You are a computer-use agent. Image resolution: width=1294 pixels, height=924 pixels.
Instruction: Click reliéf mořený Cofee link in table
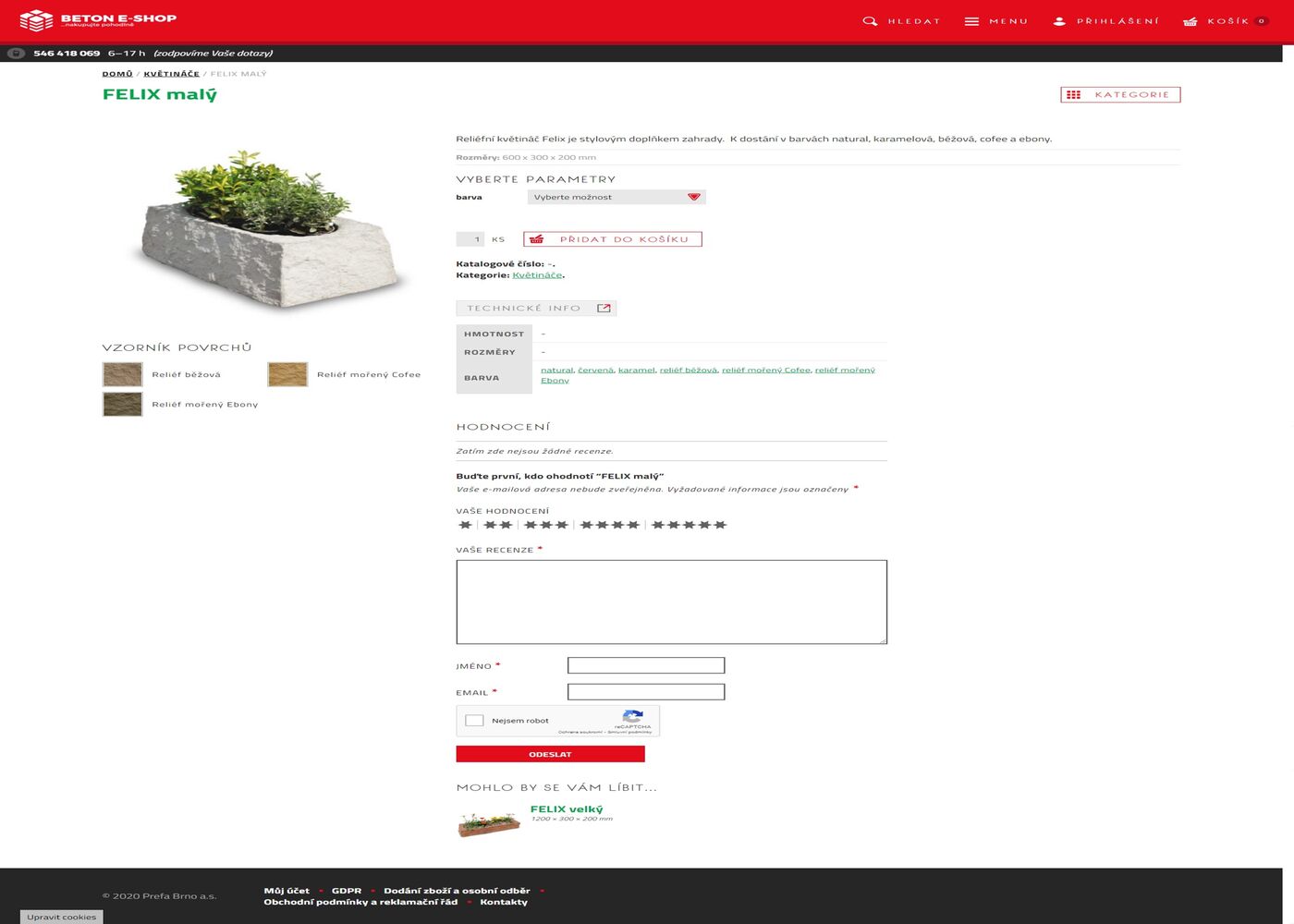coord(766,371)
